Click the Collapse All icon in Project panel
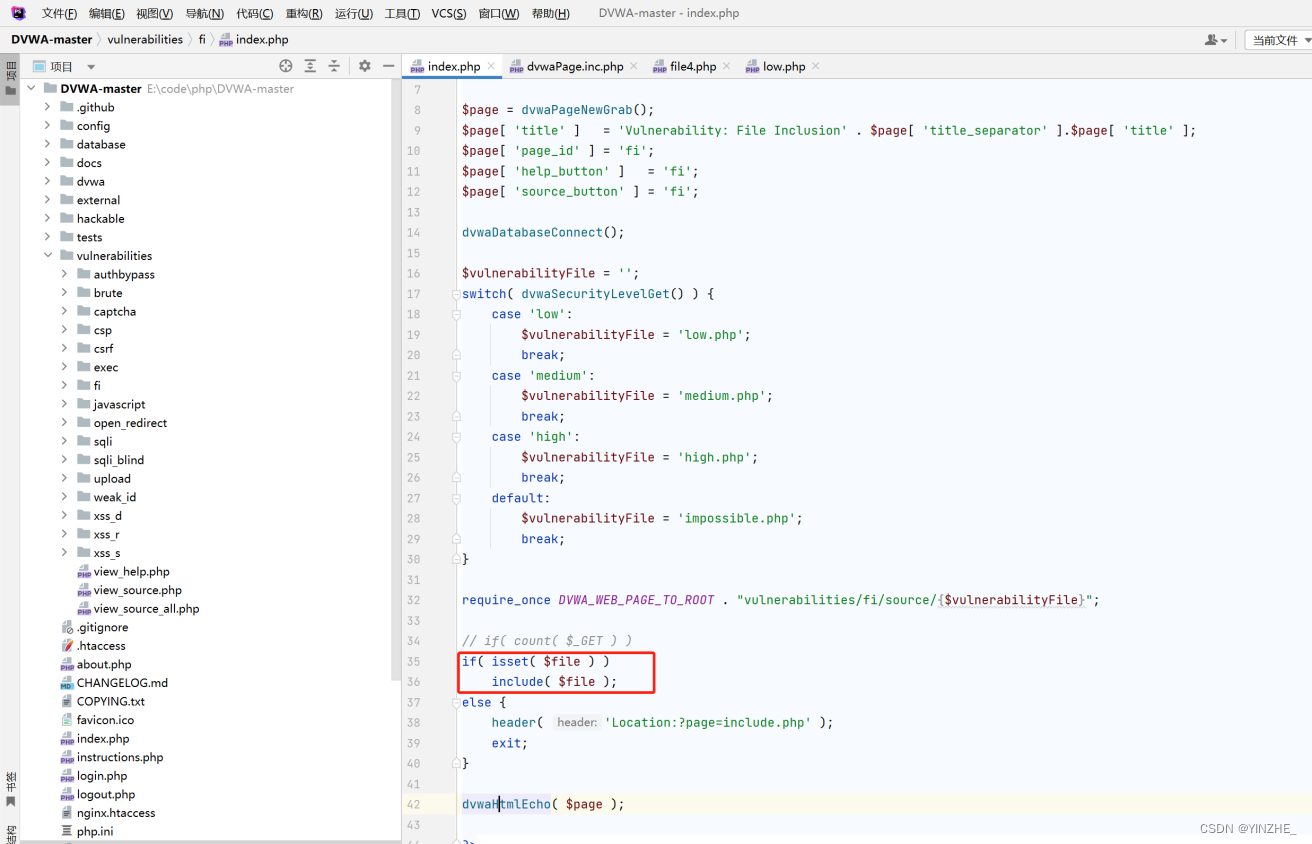Image resolution: width=1312 pixels, height=844 pixels. pos(334,66)
